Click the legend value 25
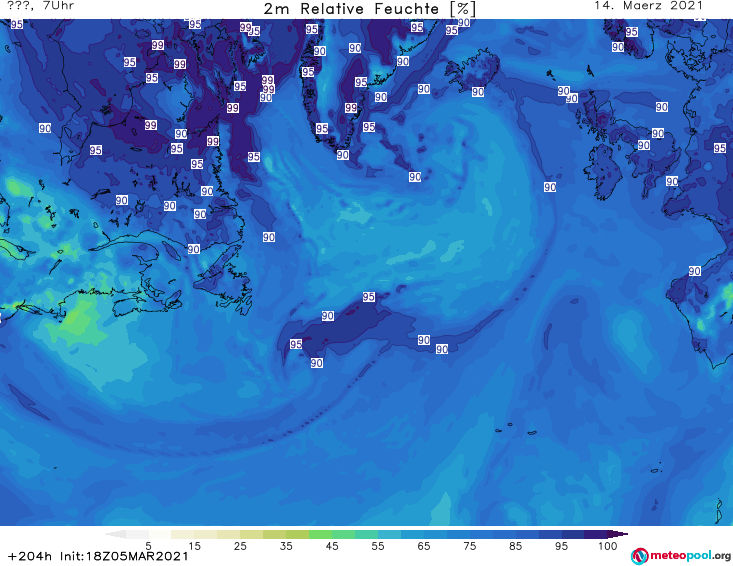 [x=240, y=546]
